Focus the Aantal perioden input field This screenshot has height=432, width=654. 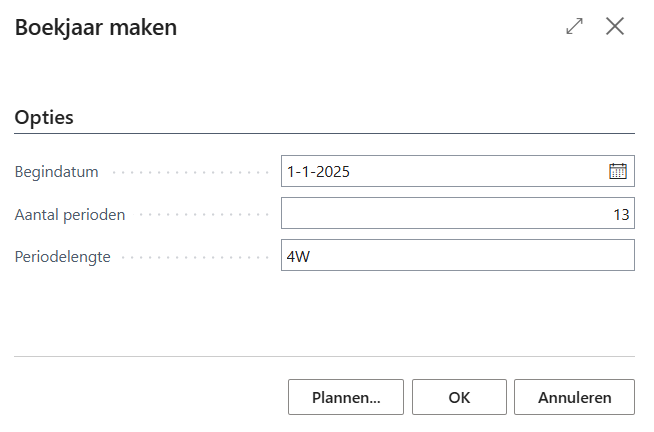[x=458, y=213]
